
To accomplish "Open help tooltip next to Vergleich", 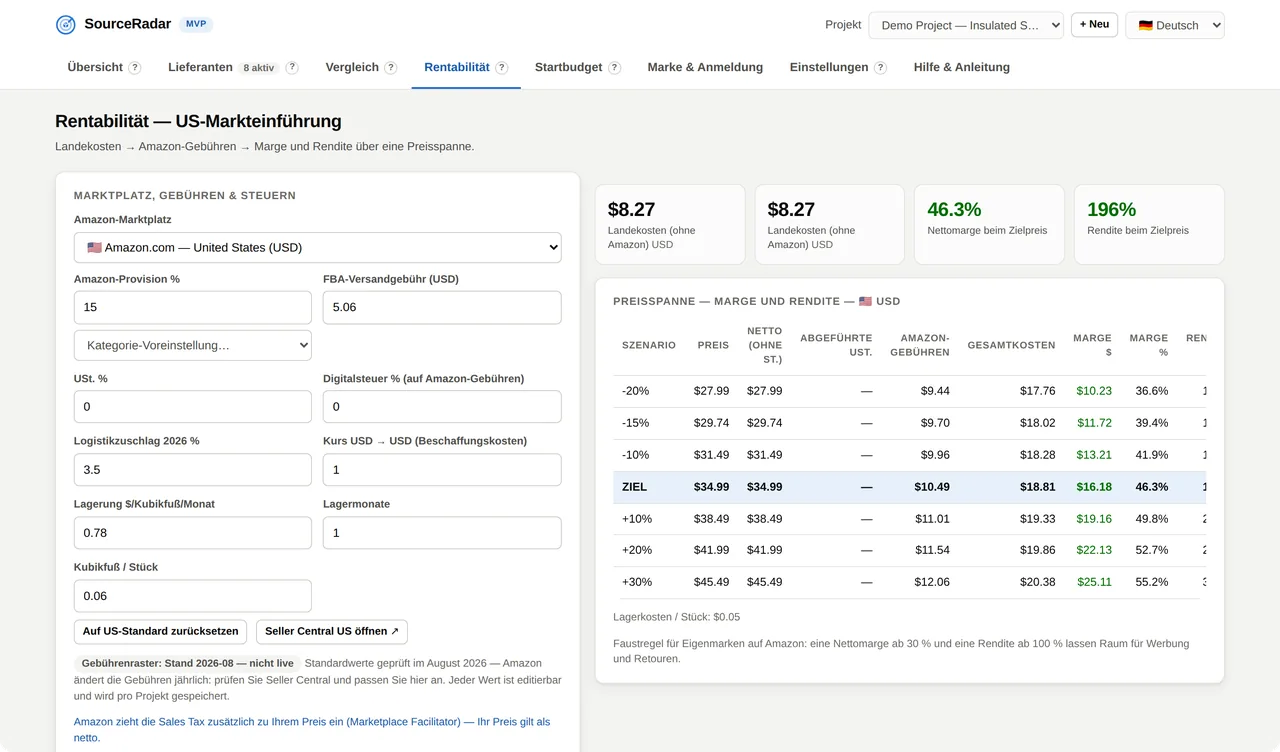I will click(391, 68).
